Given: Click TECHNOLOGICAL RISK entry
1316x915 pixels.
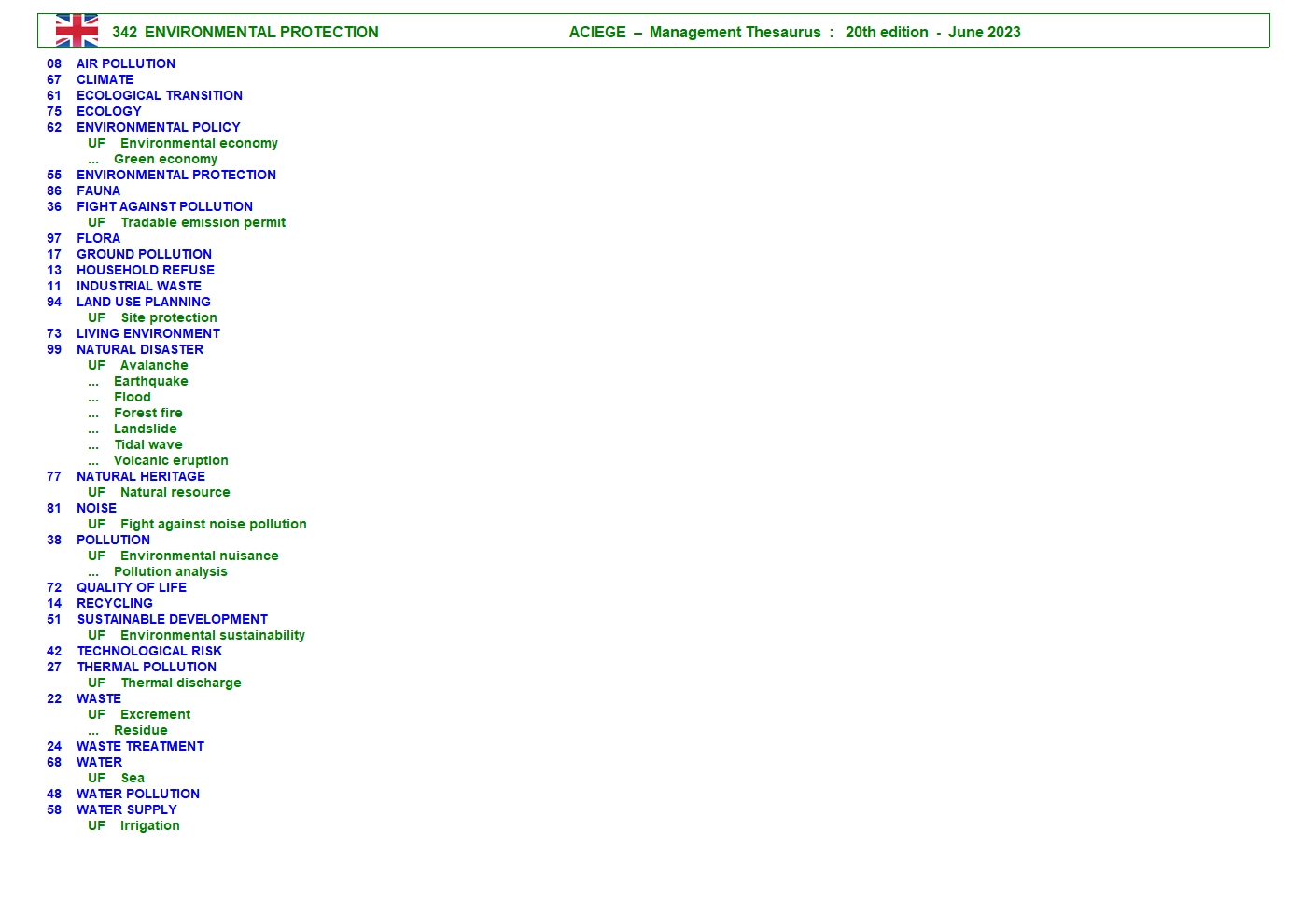Looking at the screenshot, I should click(149, 651).
